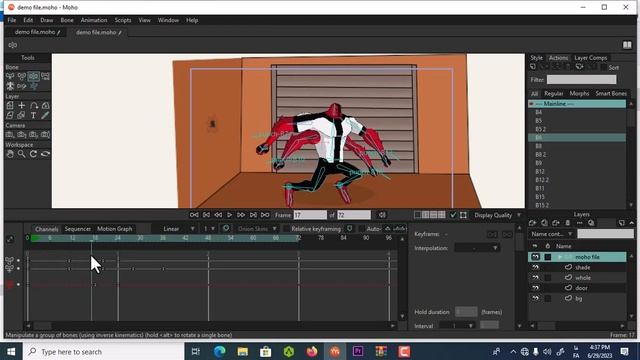Click the New Layer icon in Layers panel
The image size is (640, 360).
click(x=532, y=223)
